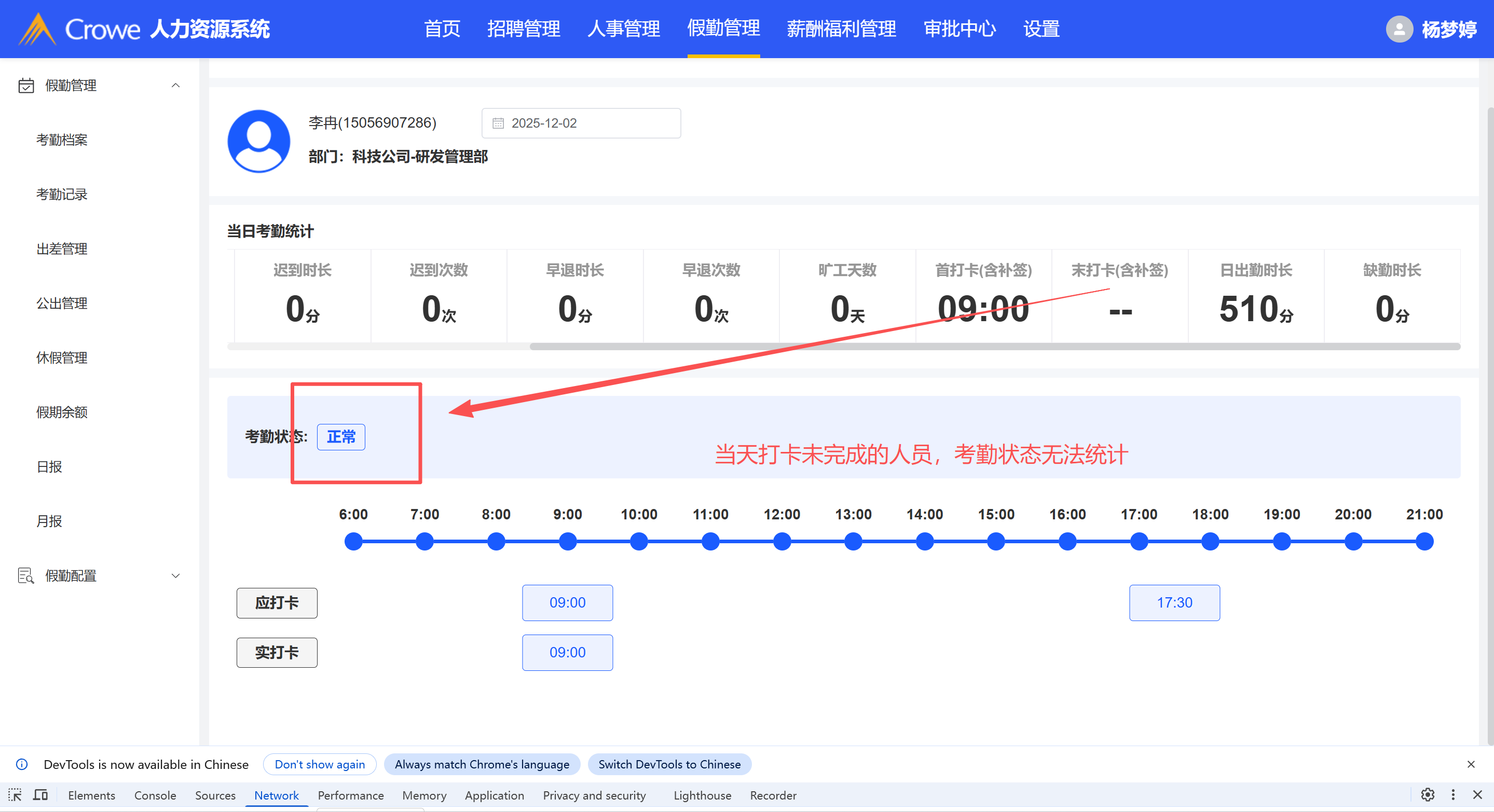
Task: Toggle the device toolbar icon in DevTools
Action: click(x=40, y=794)
